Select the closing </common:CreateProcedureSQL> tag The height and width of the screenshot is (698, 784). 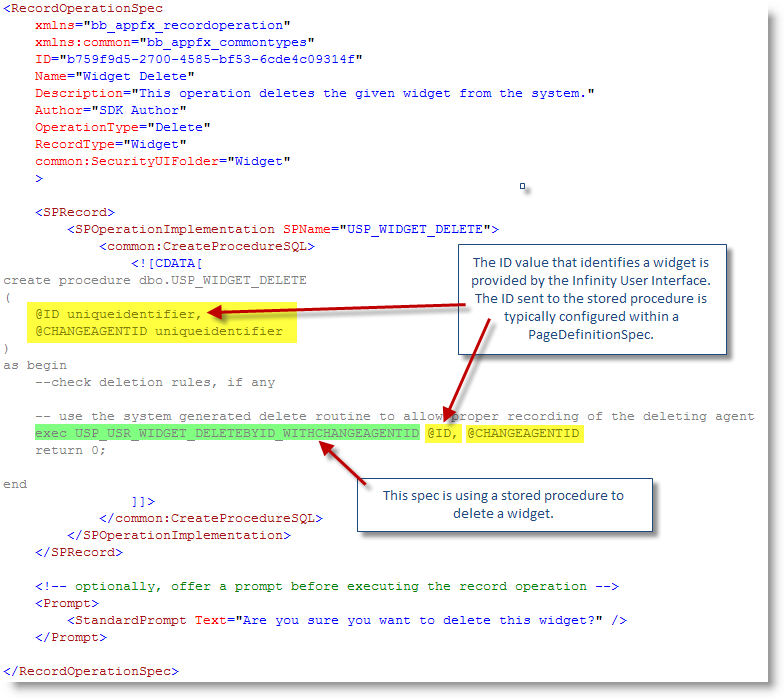[x=211, y=518]
